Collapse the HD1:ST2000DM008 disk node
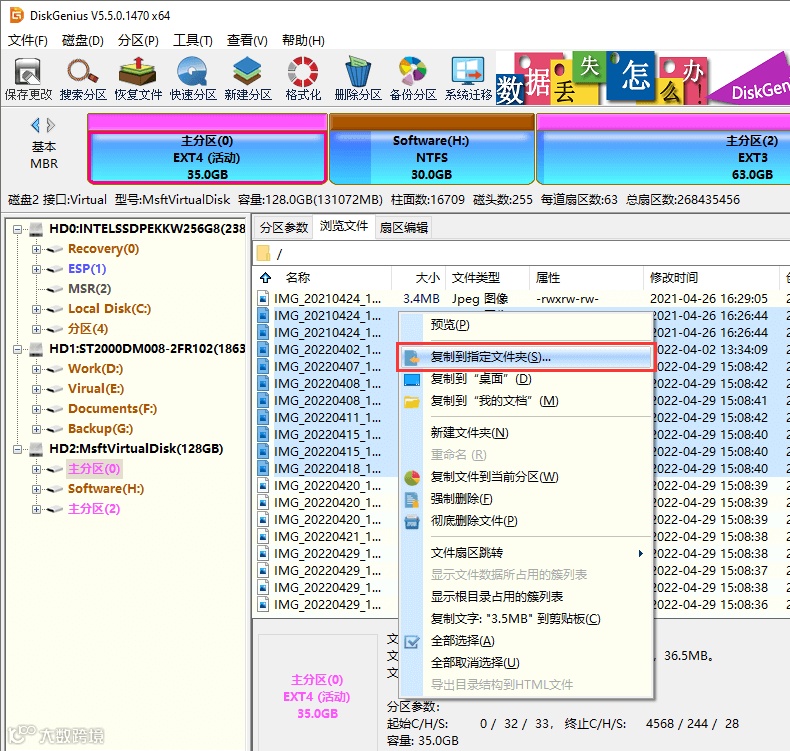 coord(17,349)
